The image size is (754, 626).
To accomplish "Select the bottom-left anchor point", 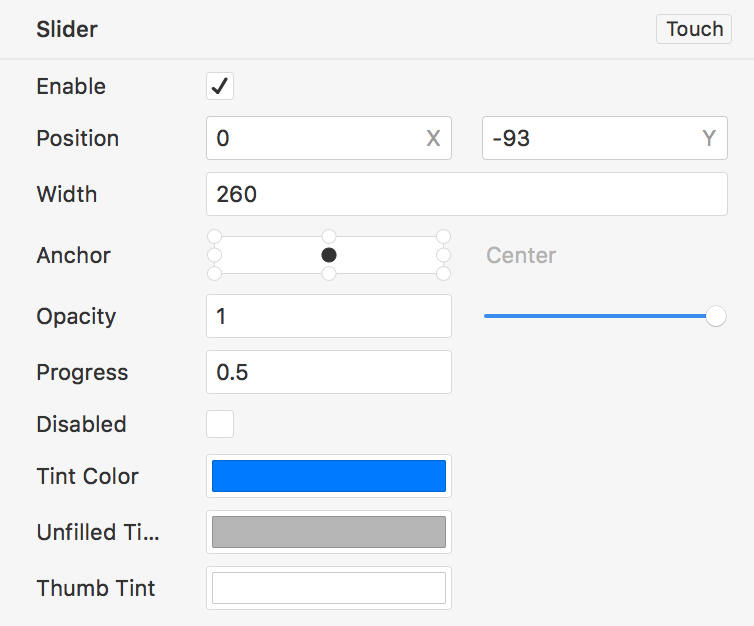I will click(x=213, y=273).
